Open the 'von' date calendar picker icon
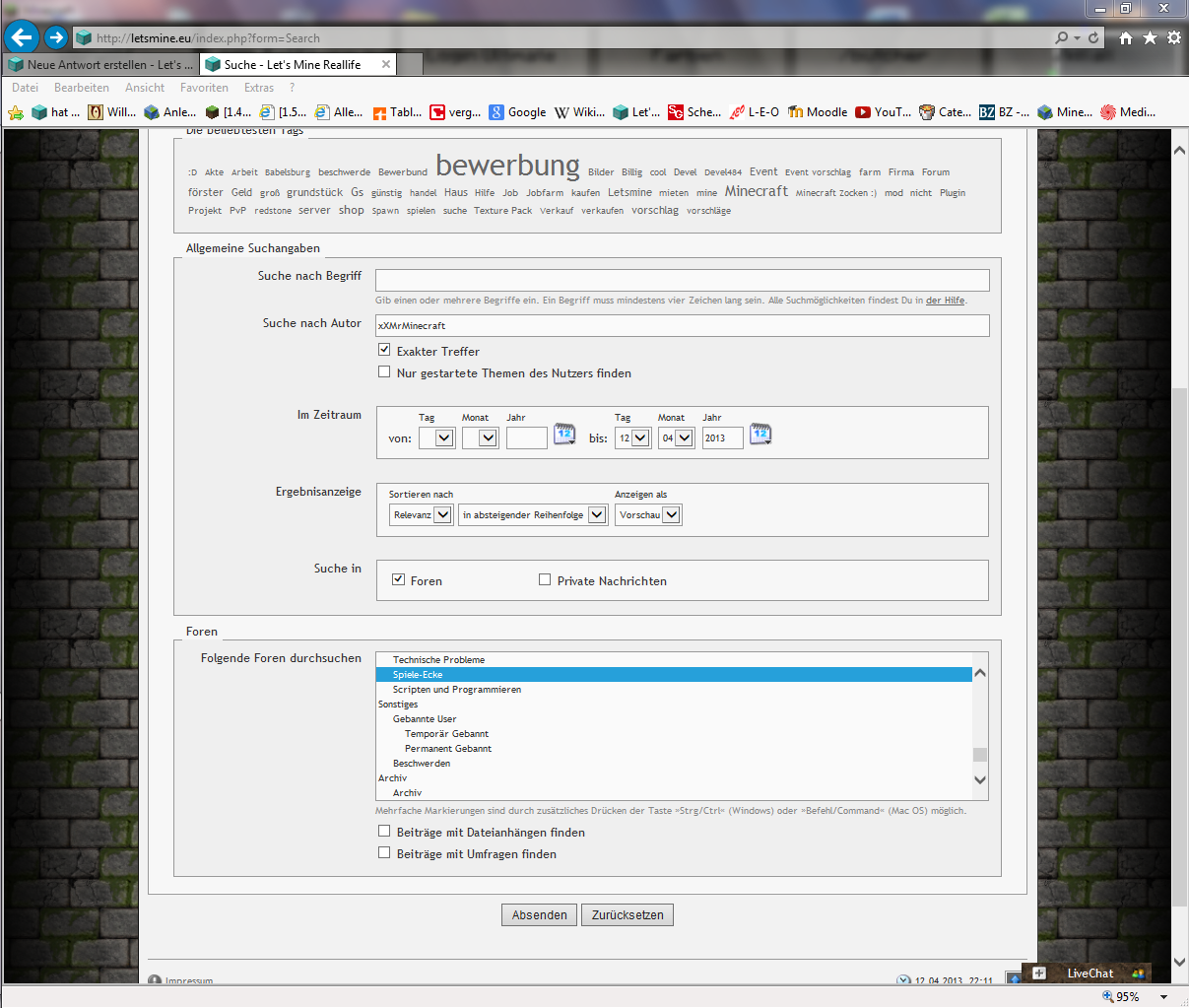 pyautogui.click(x=564, y=435)
